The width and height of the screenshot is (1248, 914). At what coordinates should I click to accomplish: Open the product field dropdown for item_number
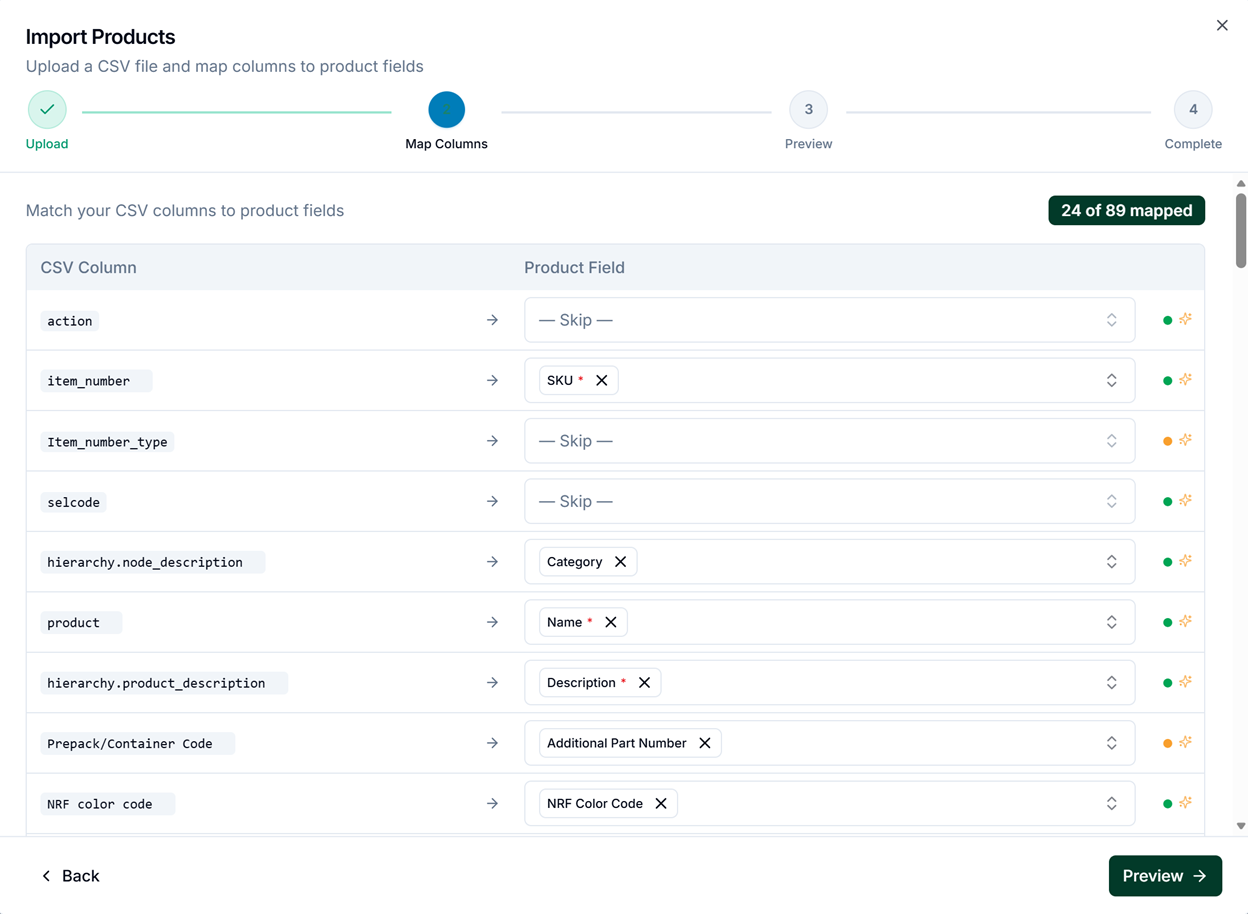(829, 380)
